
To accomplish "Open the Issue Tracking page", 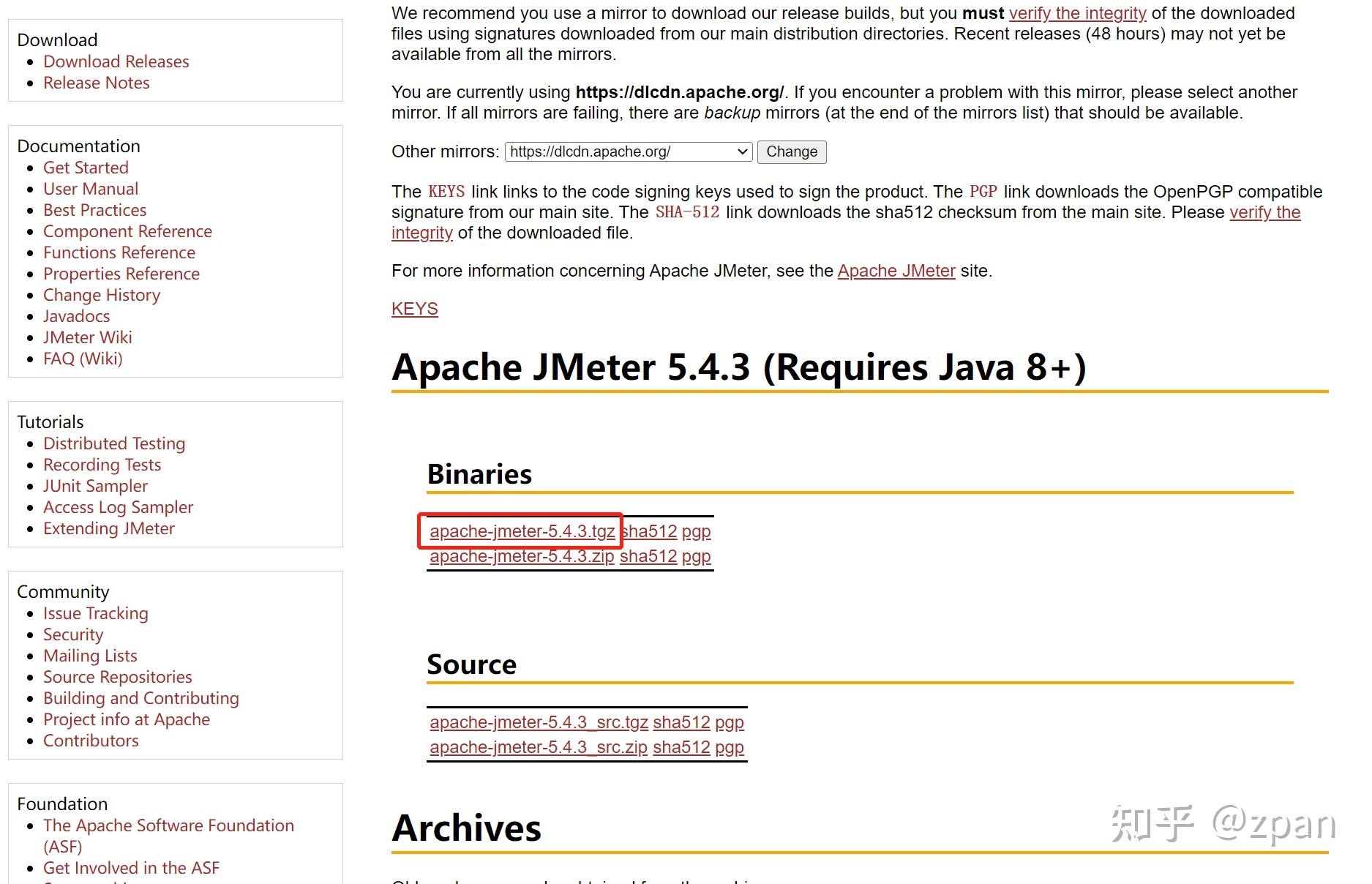I will click(96, 613).
